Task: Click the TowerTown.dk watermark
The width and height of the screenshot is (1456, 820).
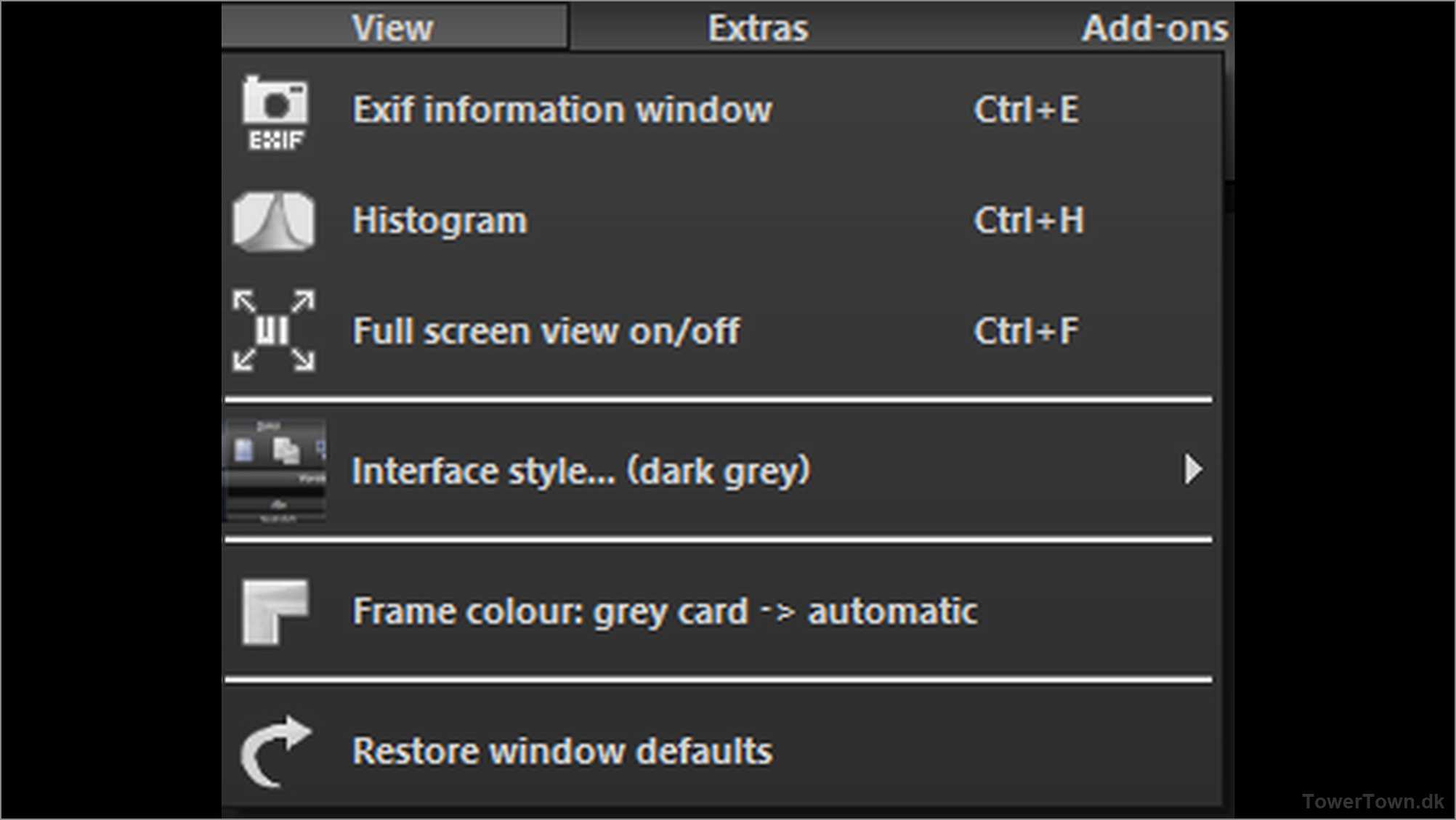Action: (1372, 801)
